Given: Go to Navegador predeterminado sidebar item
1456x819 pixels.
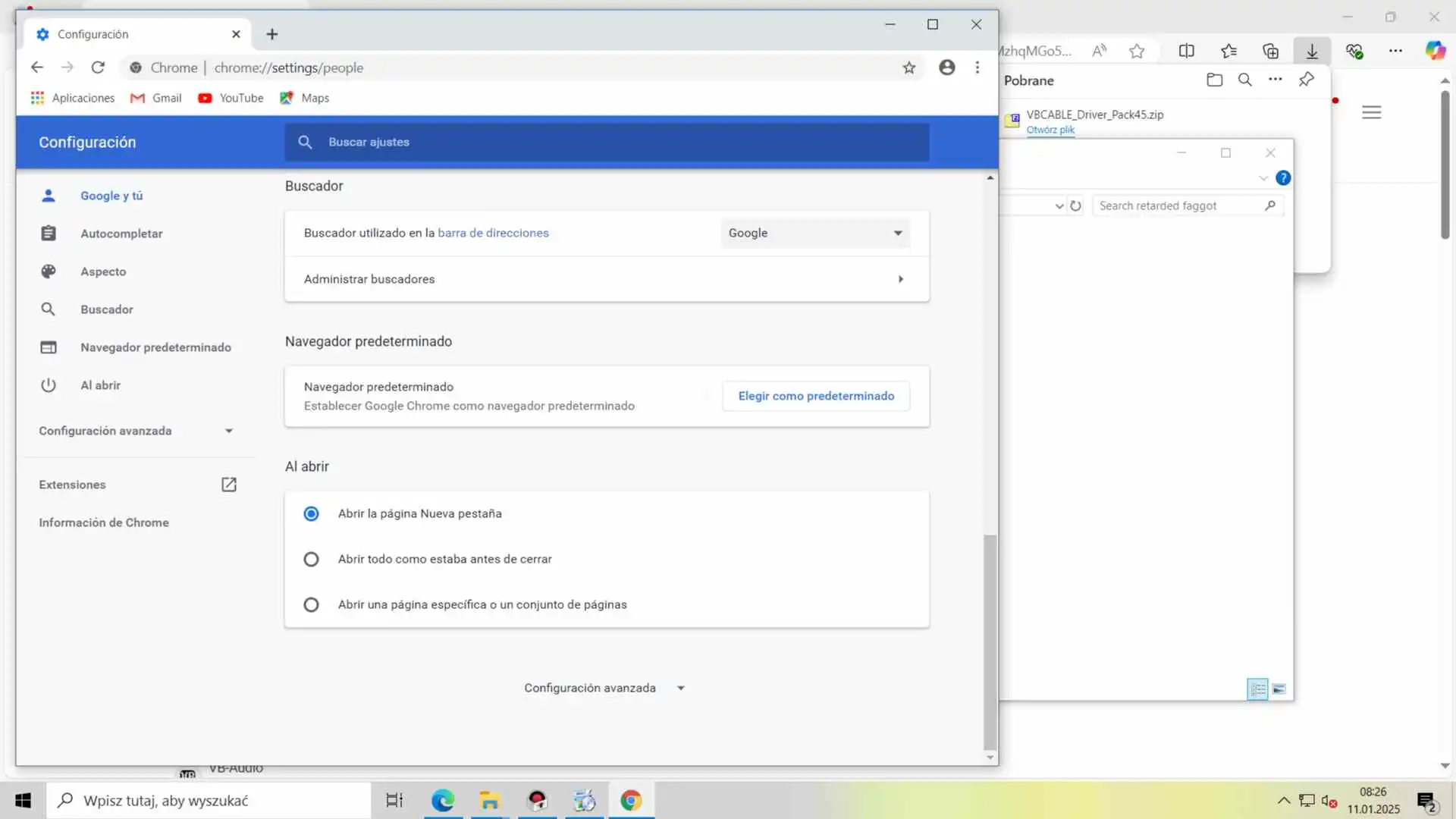Looking at the screenshot, I should click(x=155, y=347).
